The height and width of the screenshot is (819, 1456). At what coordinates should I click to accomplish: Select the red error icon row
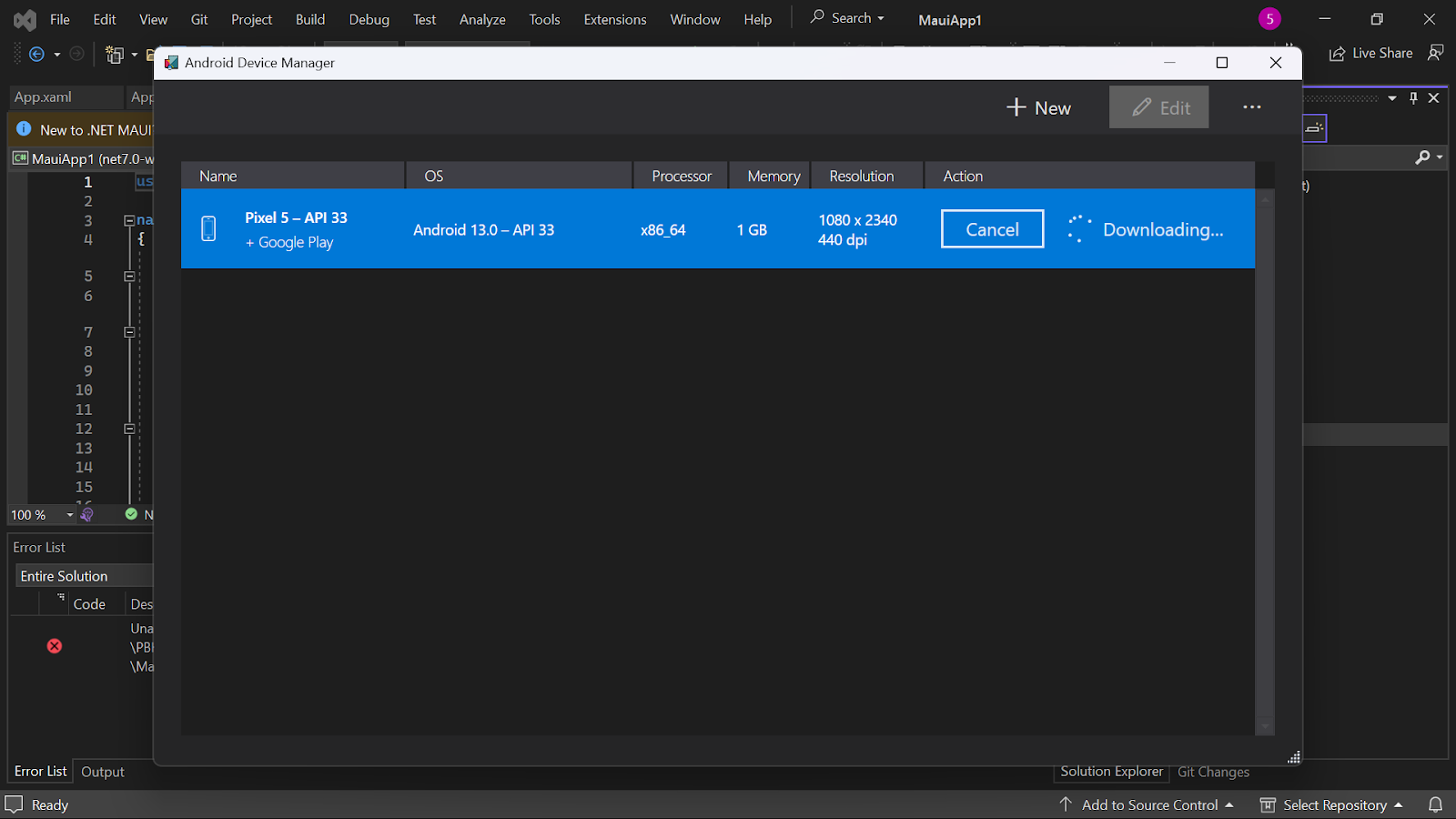(x=55, y=646)
